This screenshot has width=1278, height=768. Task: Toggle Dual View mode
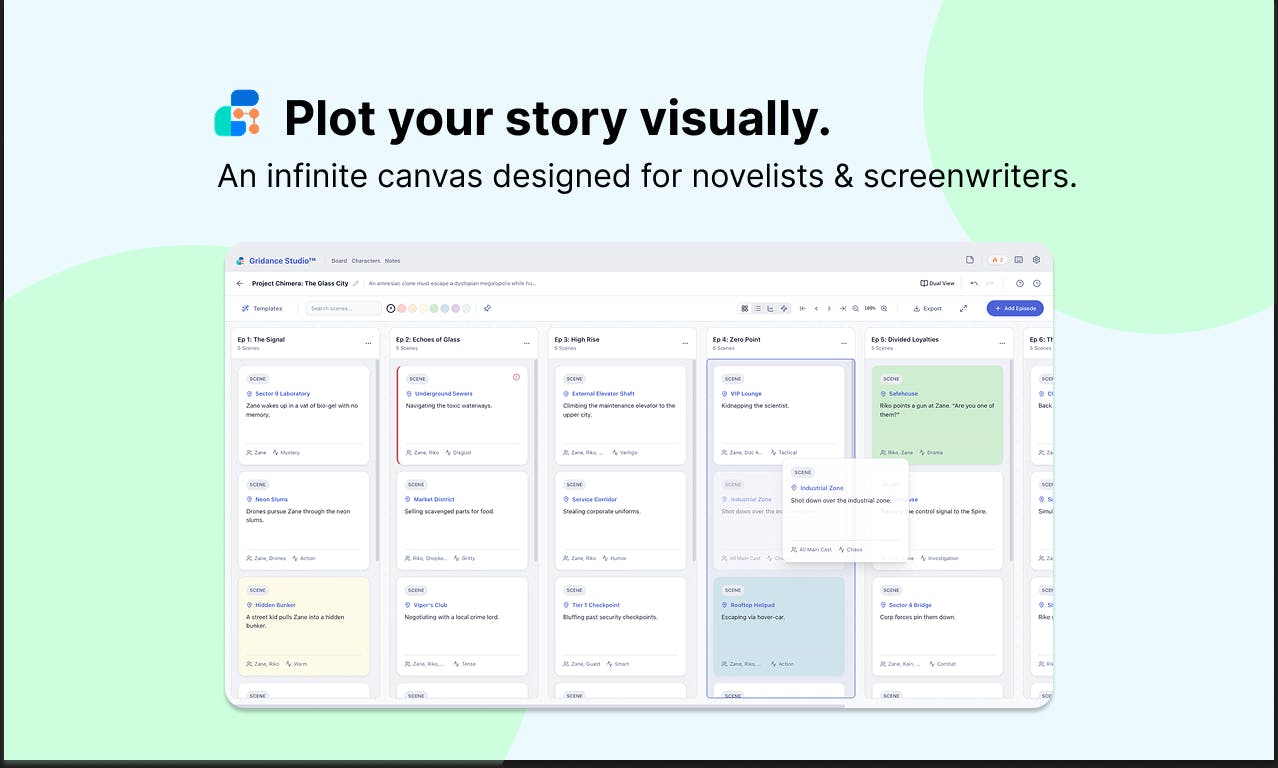coord(937,283)
